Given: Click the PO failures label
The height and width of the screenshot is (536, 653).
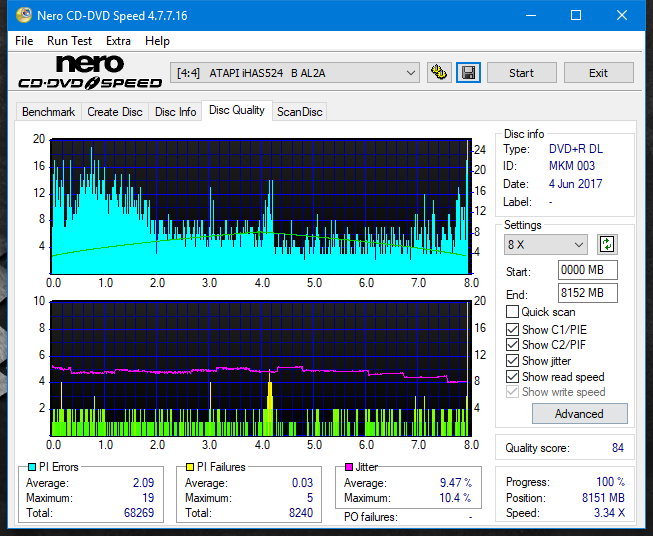Looking at the screenshot, I should 371,517.
